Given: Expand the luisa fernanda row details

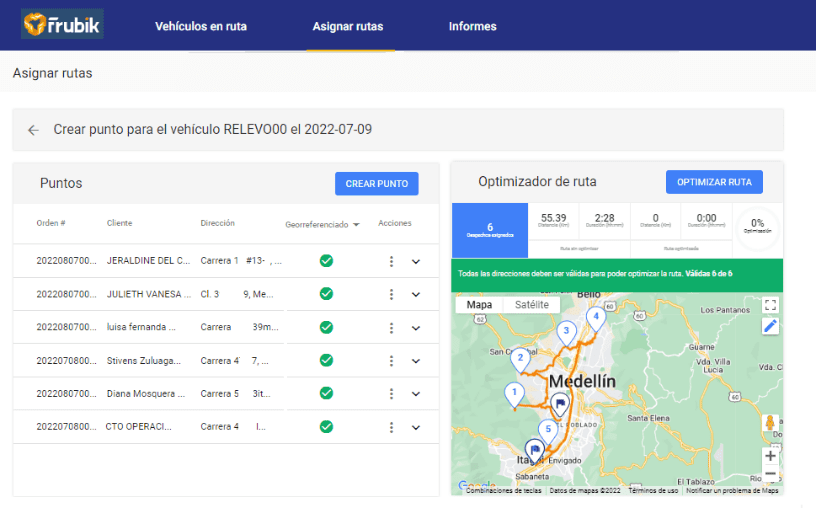Looking at the screenshot, I should [416, 328].
